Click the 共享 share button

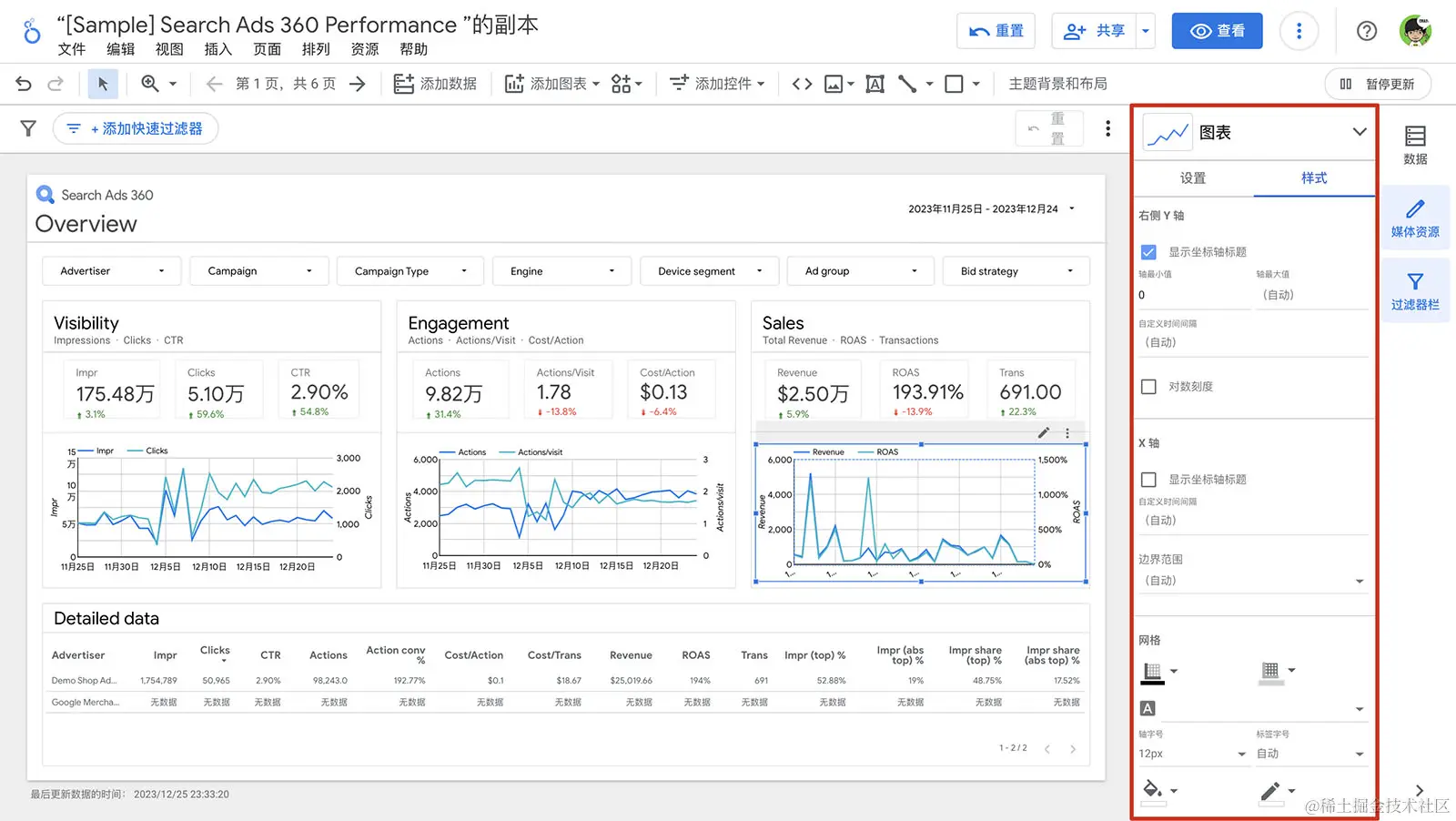coord(1094,31)
